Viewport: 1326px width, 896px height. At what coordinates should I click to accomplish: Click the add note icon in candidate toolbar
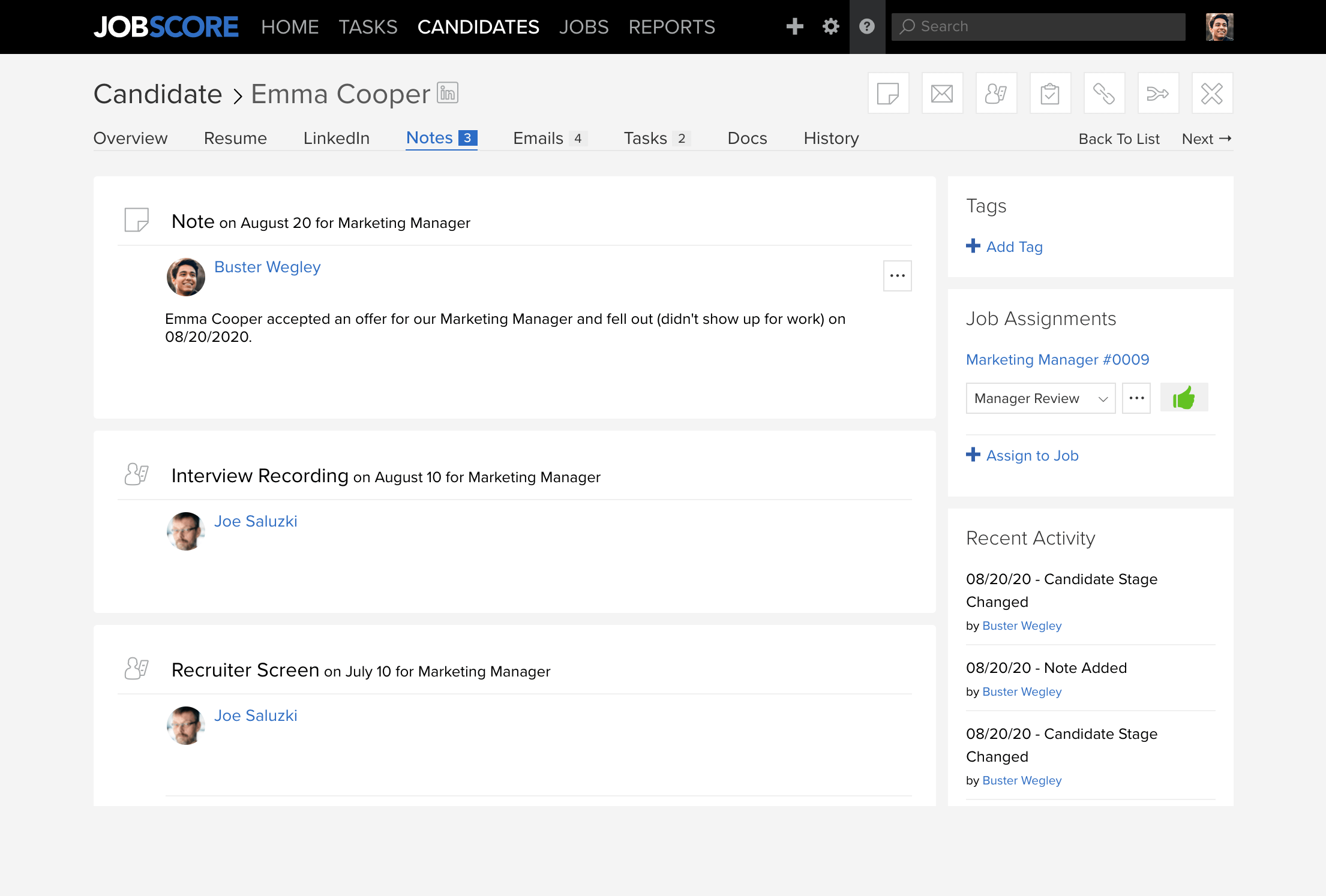(888, 94)
